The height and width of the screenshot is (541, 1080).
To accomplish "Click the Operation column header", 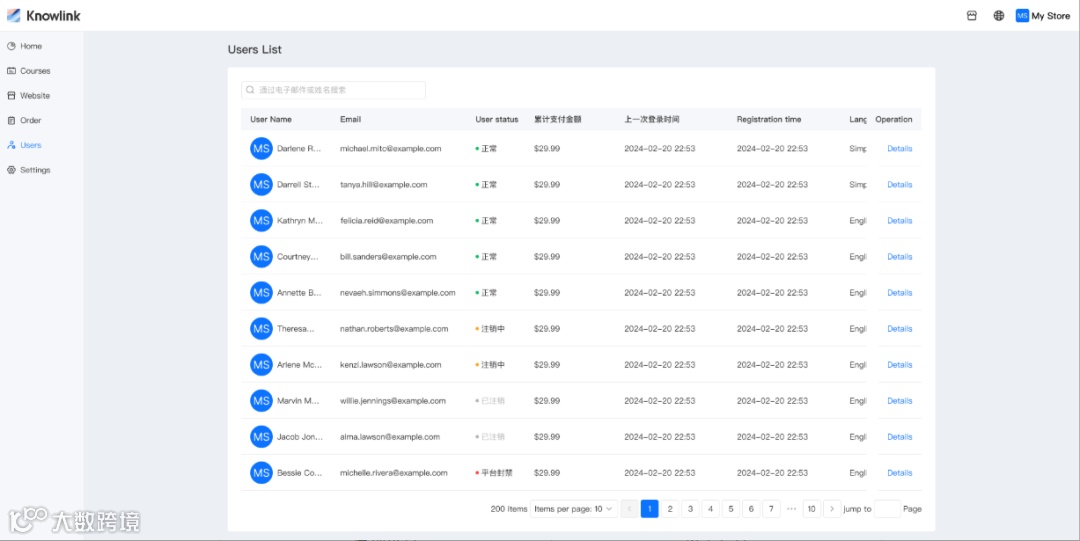I will (893, 119).
